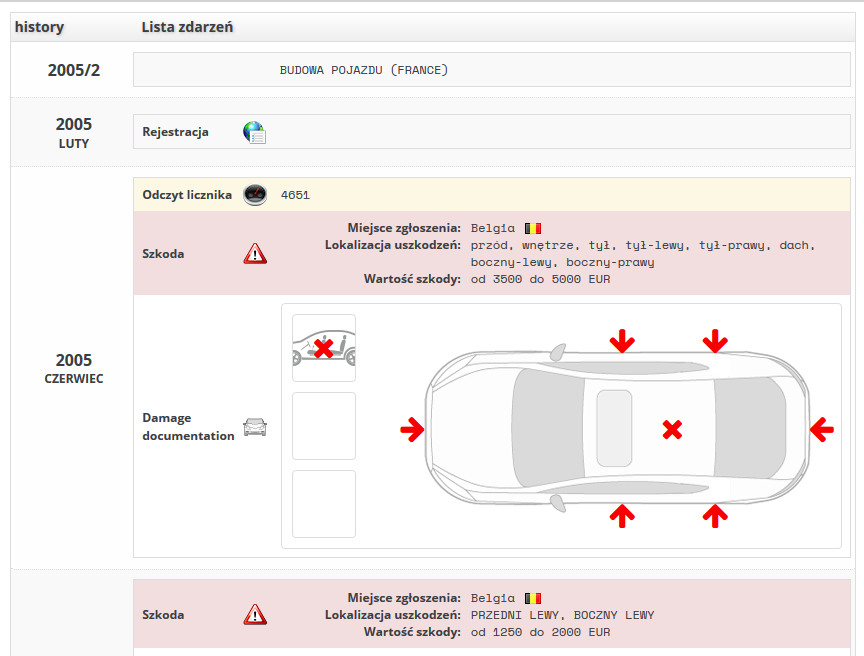This screenshot has height=656, width=864.
Task: Click the car icon beside Damage documentation
Action: click(255, 427)
